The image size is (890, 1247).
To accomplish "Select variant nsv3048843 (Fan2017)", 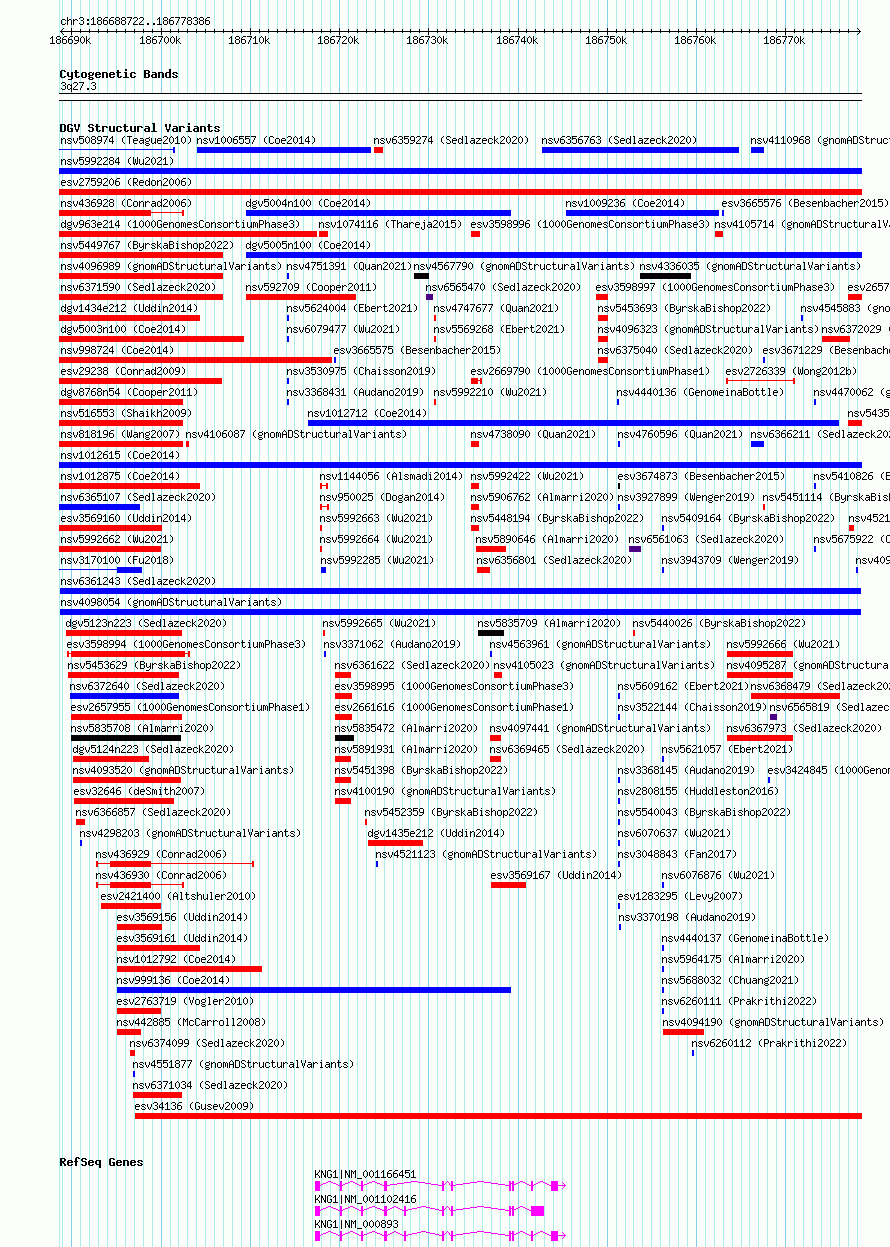I will pos(676,854).
